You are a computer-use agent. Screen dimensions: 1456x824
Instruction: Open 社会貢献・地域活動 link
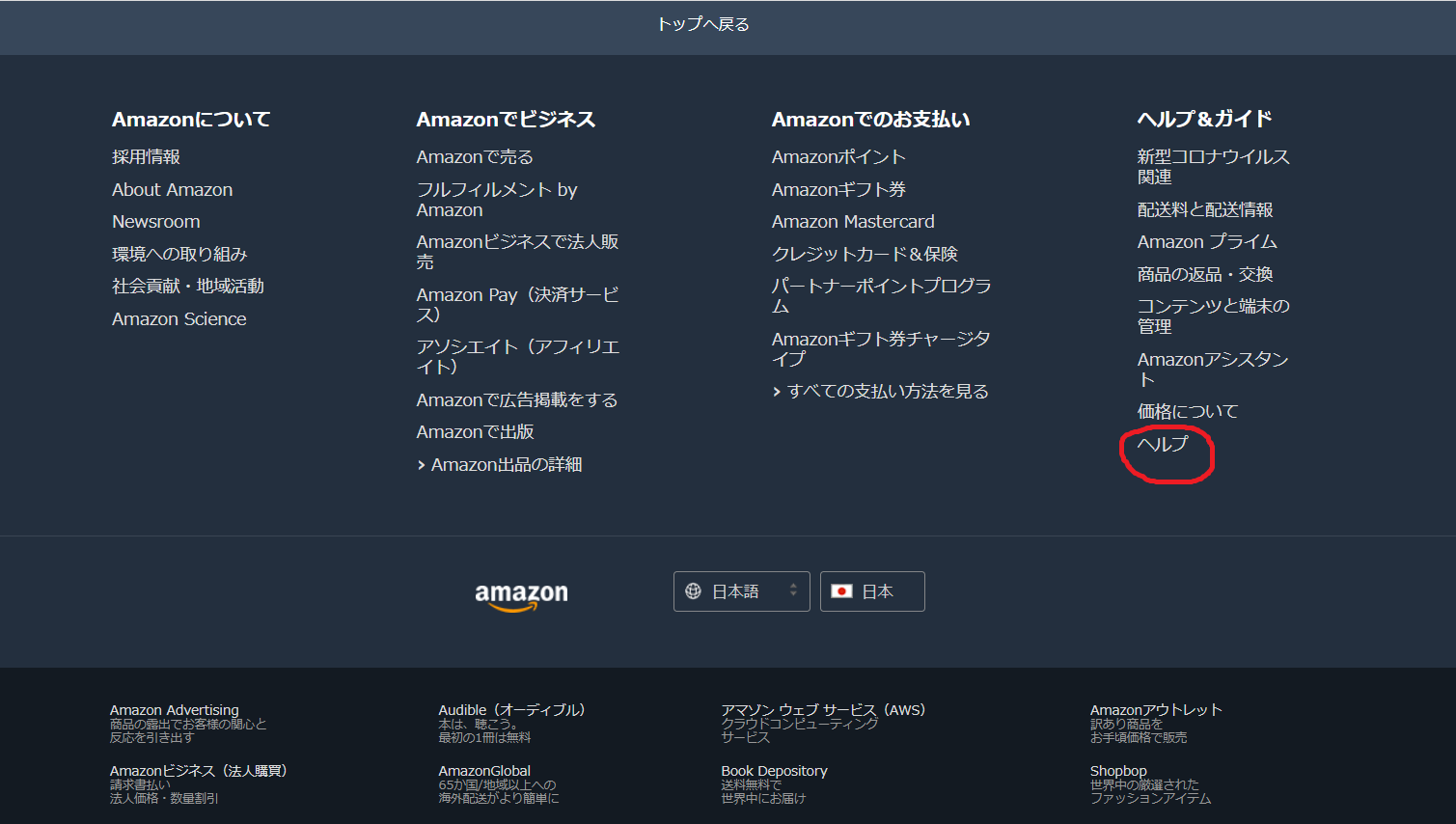[188, 287]
